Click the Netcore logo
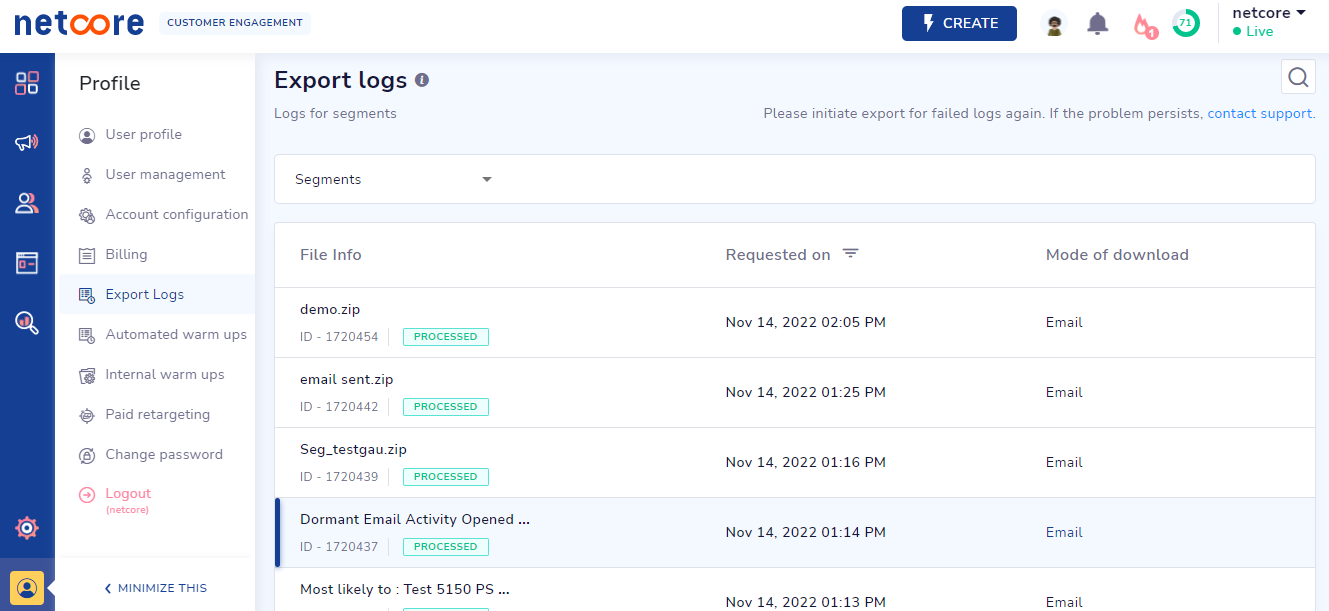 [x=79, y=23]
